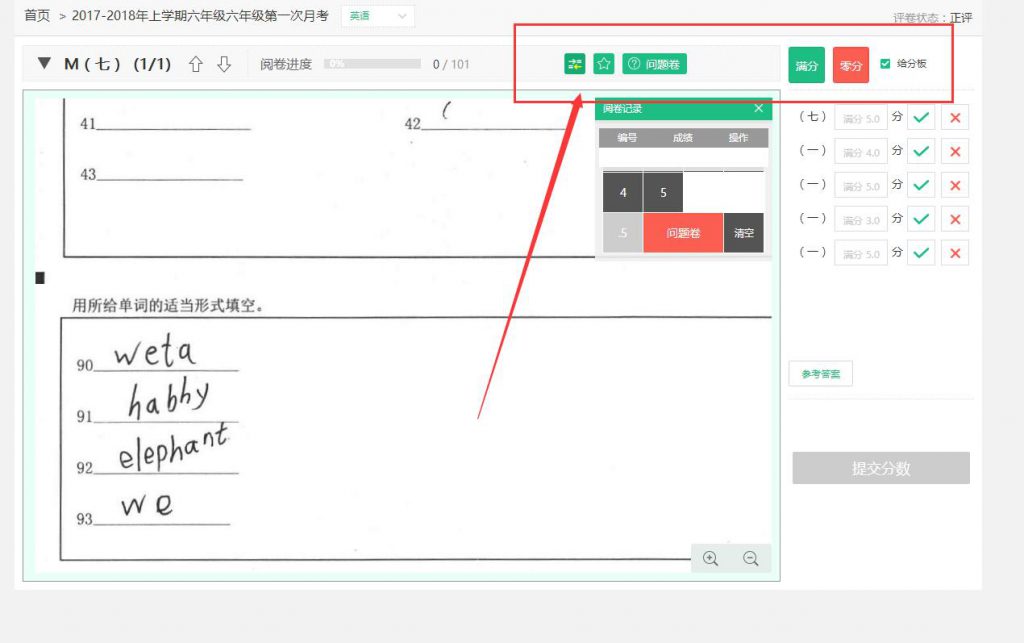Screen dimensions: 1024x643
Task: Select score 5 on the scoring pad
Action: tap(663, 193)
